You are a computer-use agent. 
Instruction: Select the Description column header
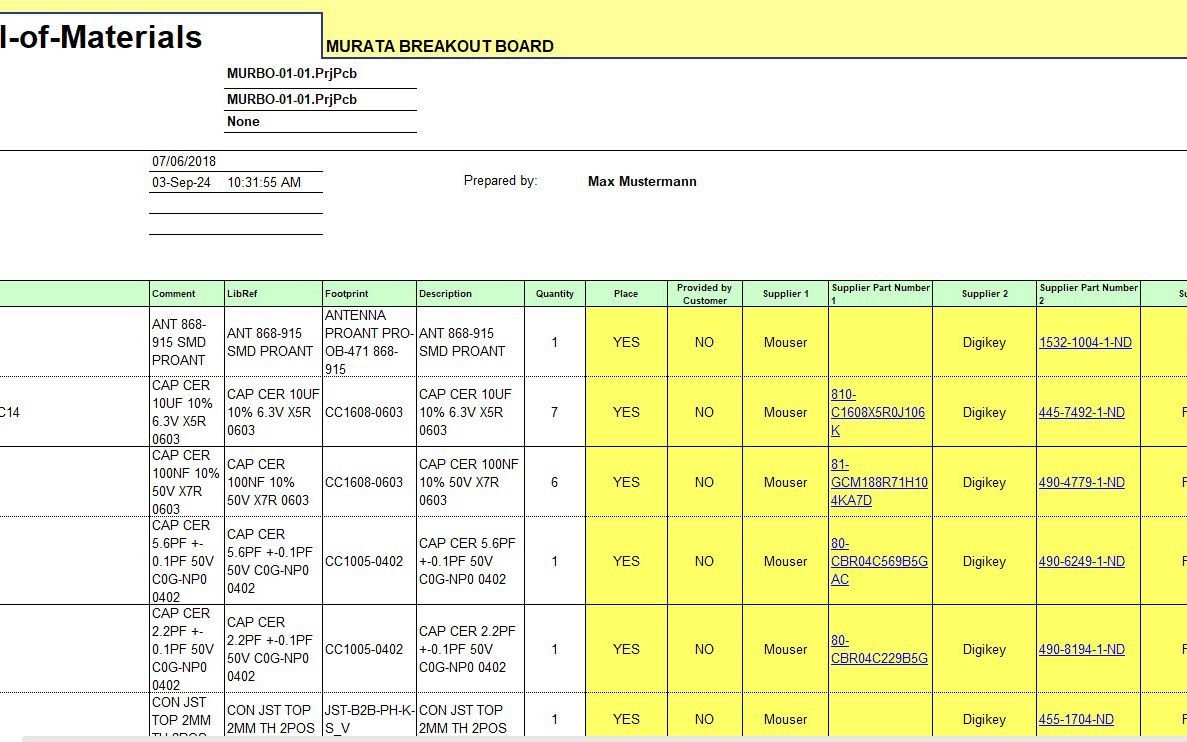470,294
